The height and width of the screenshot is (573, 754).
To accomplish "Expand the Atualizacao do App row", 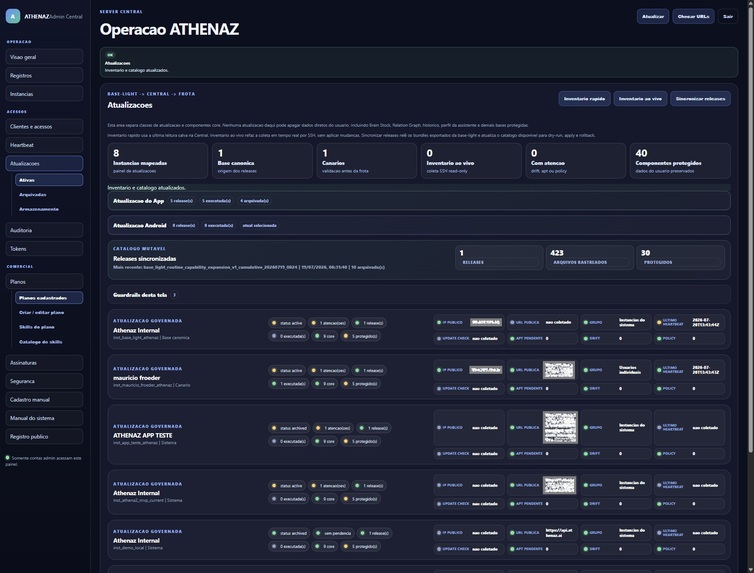I will click(x=419, y=201).
